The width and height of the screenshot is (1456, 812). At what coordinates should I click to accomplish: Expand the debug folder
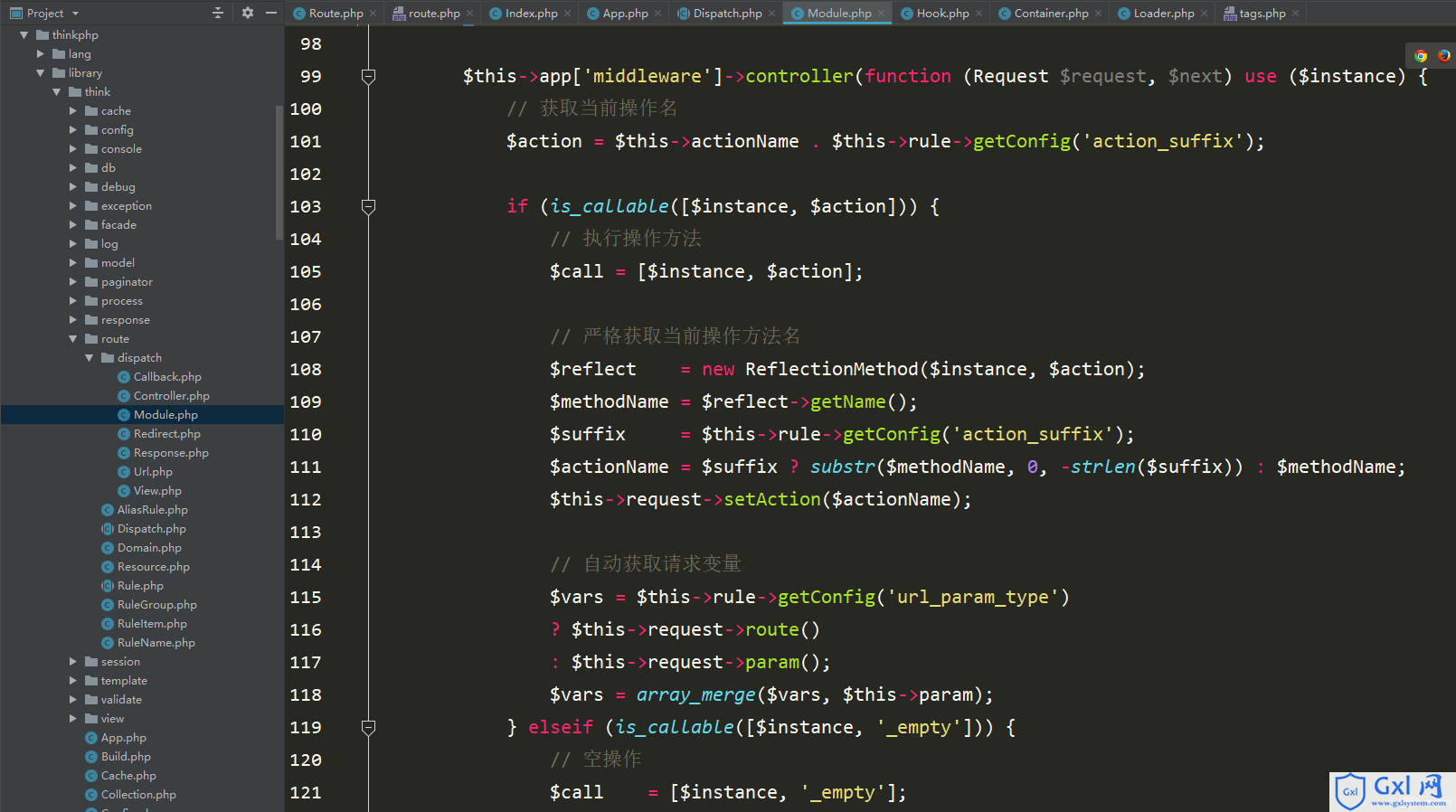pos(72,187)
